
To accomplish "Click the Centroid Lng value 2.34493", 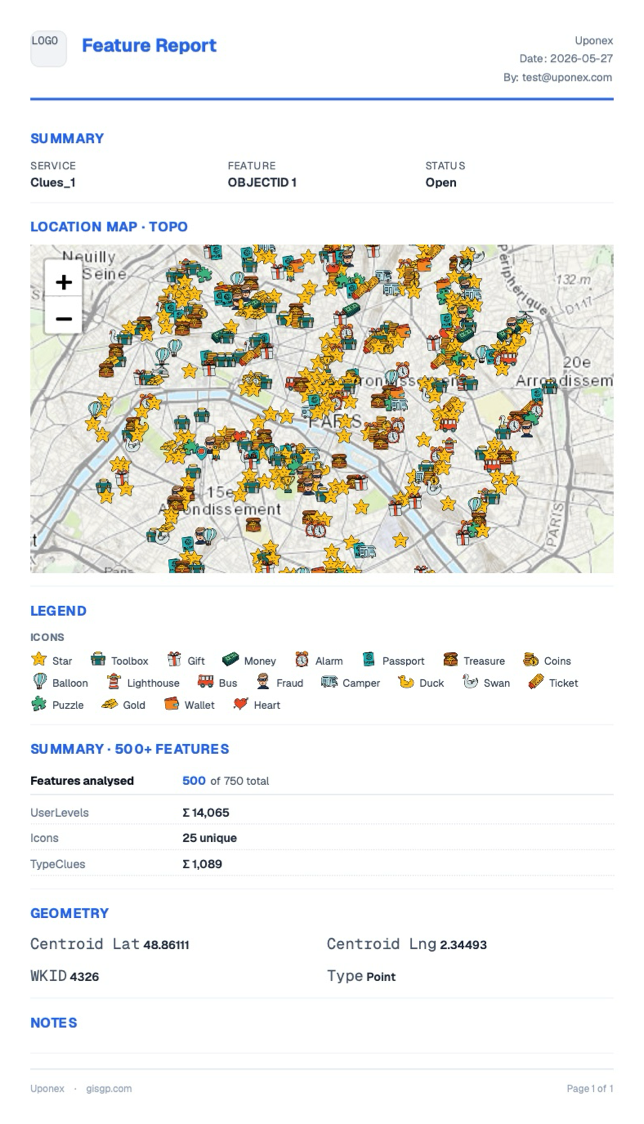I will [x=463, y=945].
